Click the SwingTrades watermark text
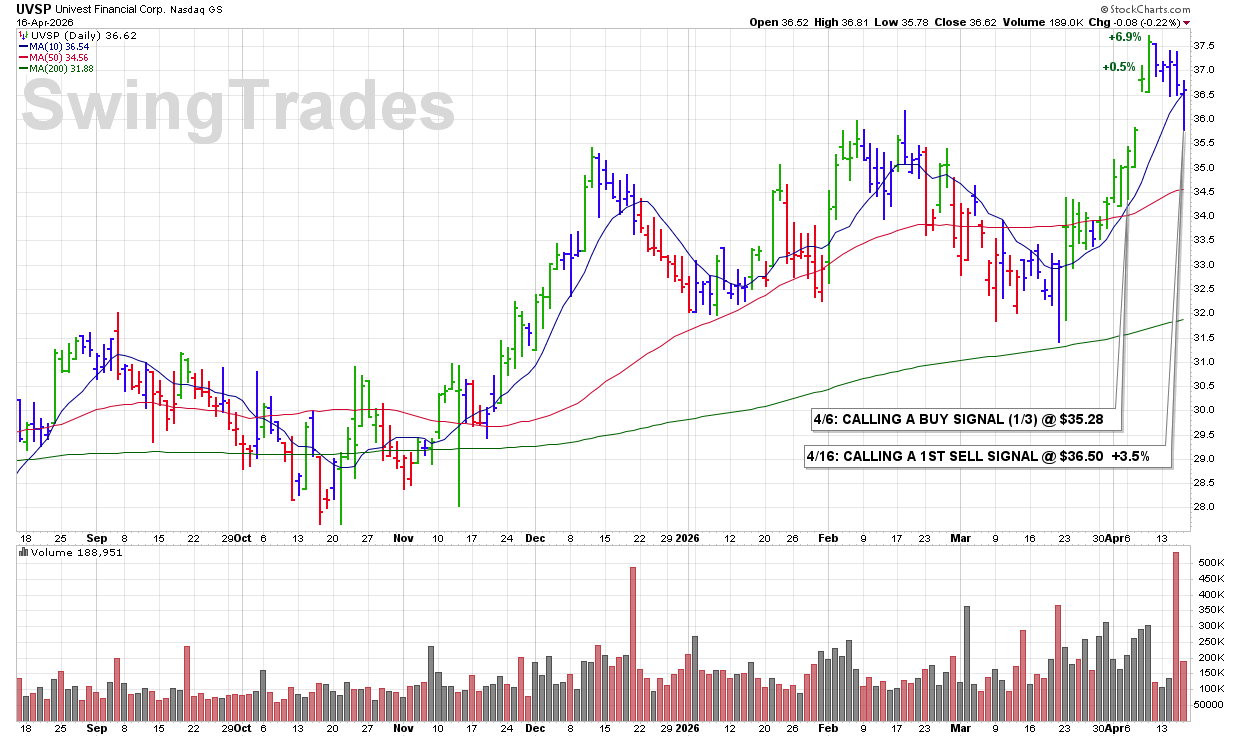Viewport: 1240px width, 737px height. [237, 108]
